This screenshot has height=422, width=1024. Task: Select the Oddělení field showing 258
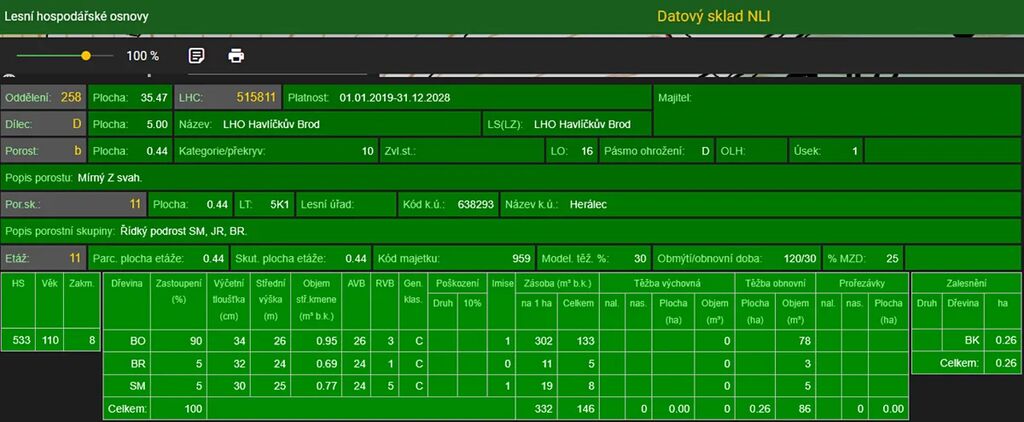[44, 98]
